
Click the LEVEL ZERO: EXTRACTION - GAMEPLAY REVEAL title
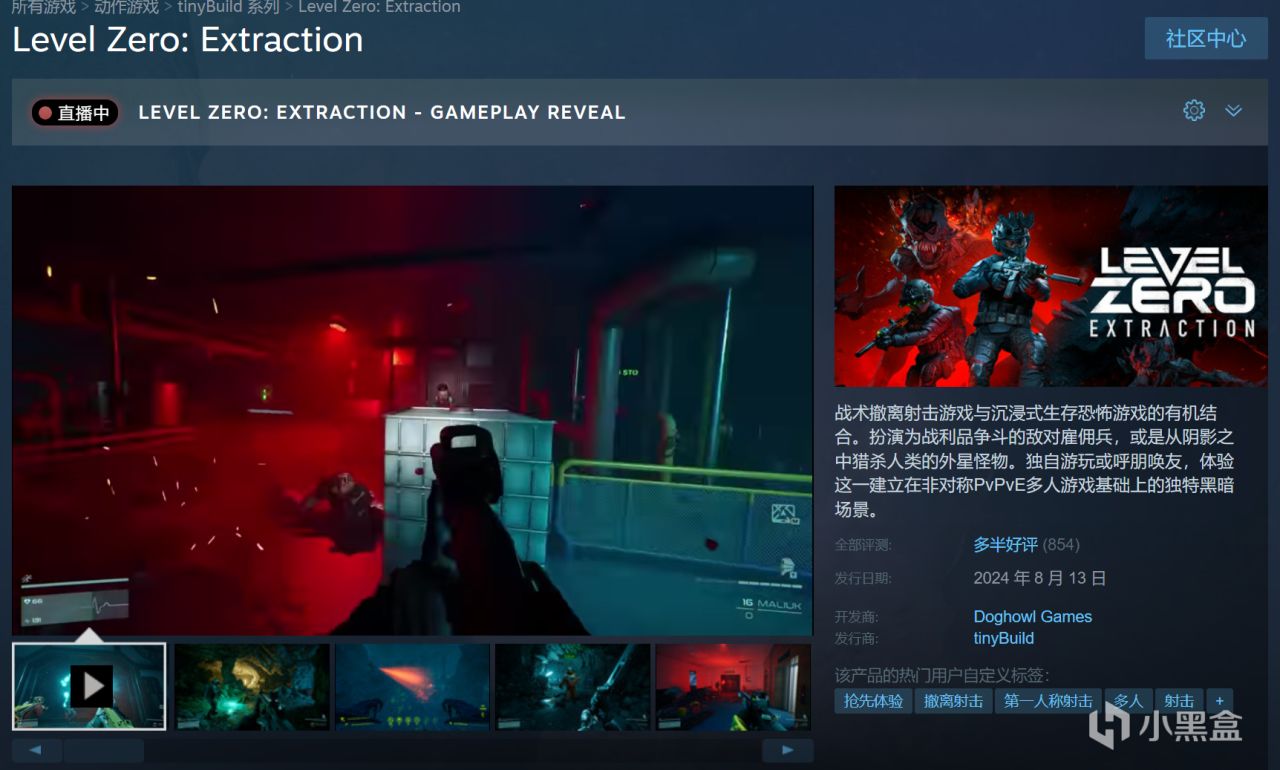pos(382,113)
